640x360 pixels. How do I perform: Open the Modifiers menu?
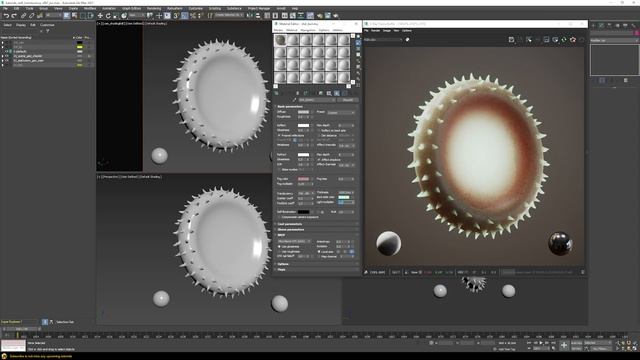(x=90, y=8)
